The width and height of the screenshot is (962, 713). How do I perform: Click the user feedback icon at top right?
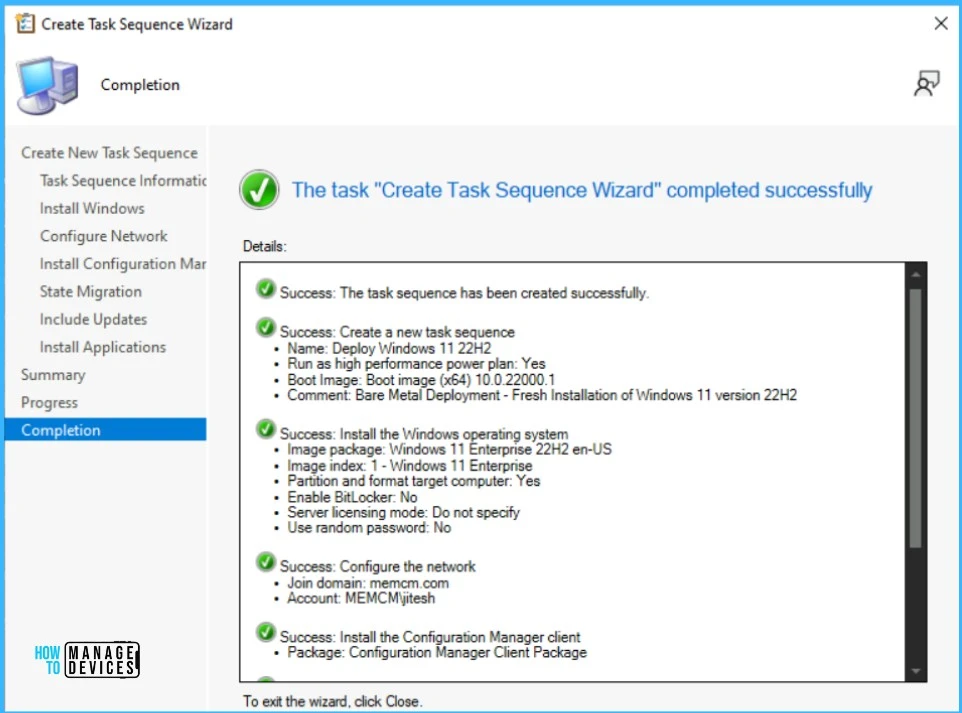click(x=926, y=84)
